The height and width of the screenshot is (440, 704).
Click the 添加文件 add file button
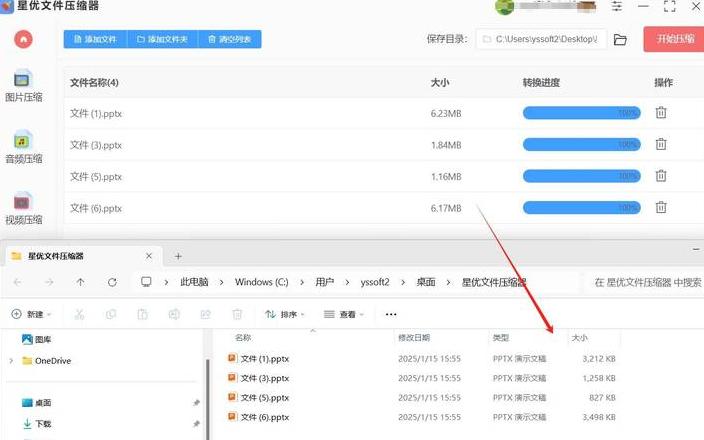click(x=96, y=40)
